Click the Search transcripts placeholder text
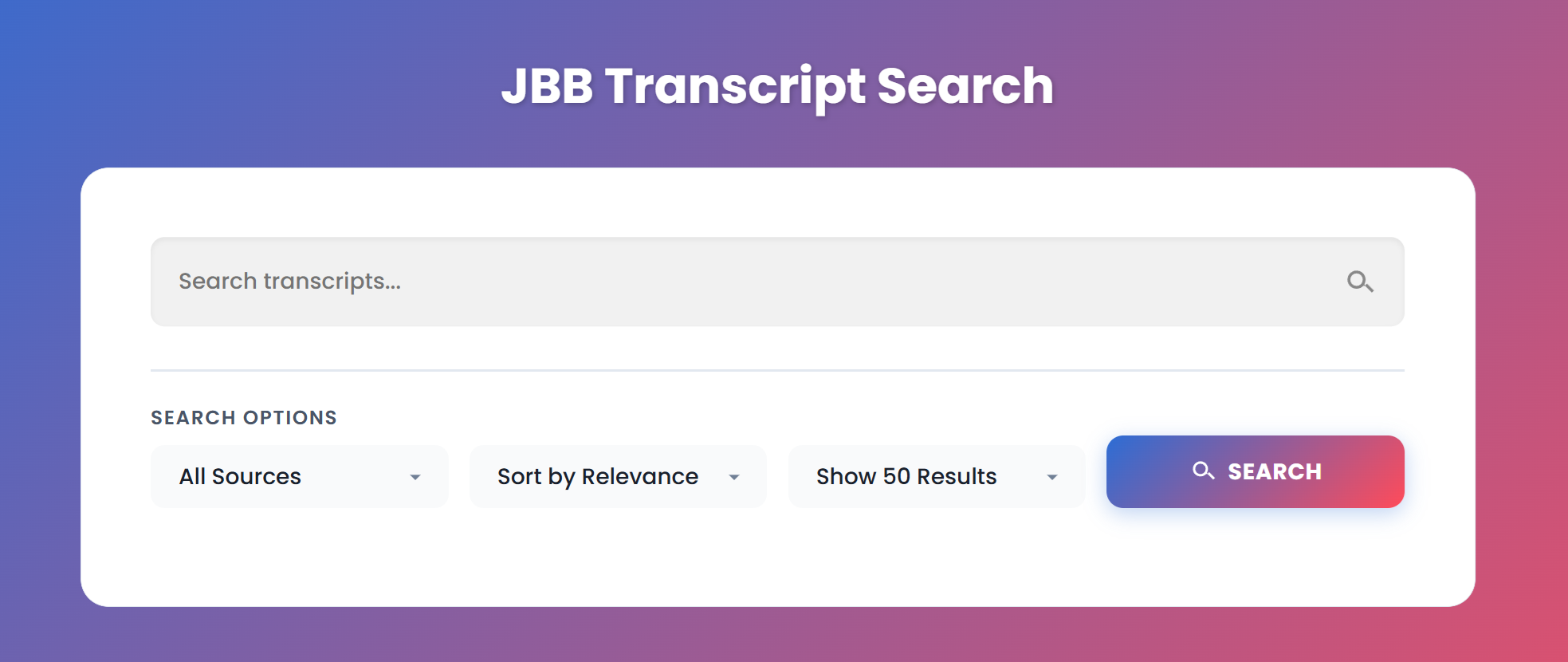Viewport: 1568px width, 662px height. tap(289, 282)
